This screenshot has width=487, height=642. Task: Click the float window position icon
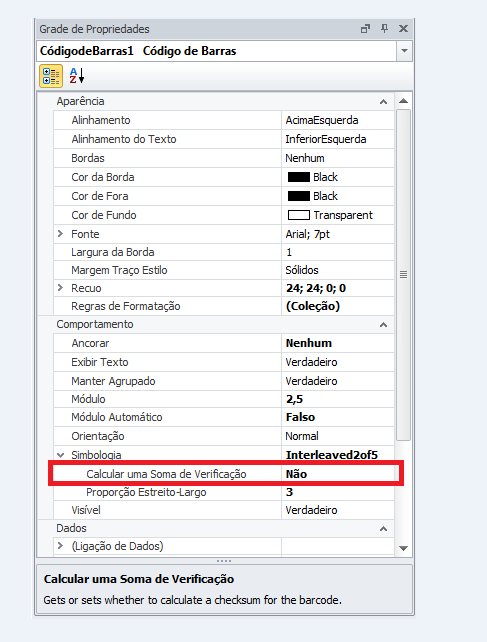365,29
